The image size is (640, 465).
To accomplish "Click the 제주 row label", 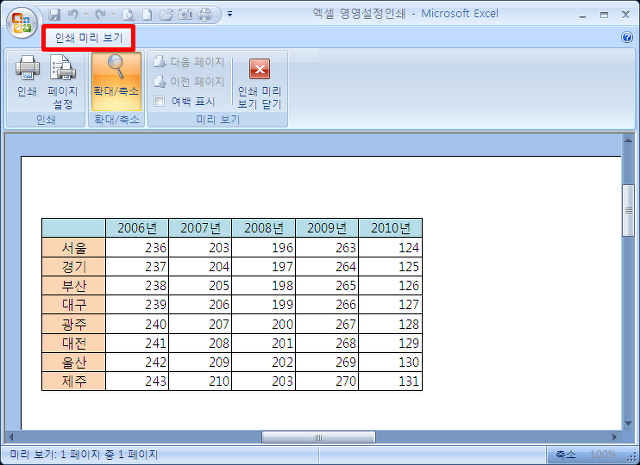I will [x=73, y=381].
